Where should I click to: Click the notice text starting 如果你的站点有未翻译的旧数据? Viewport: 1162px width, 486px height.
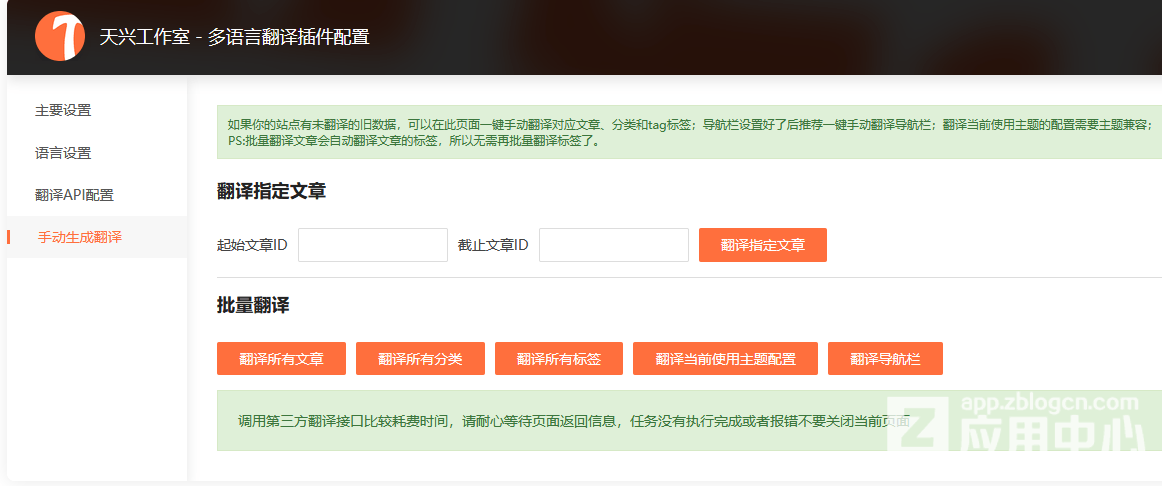click(x=690, y=124)
